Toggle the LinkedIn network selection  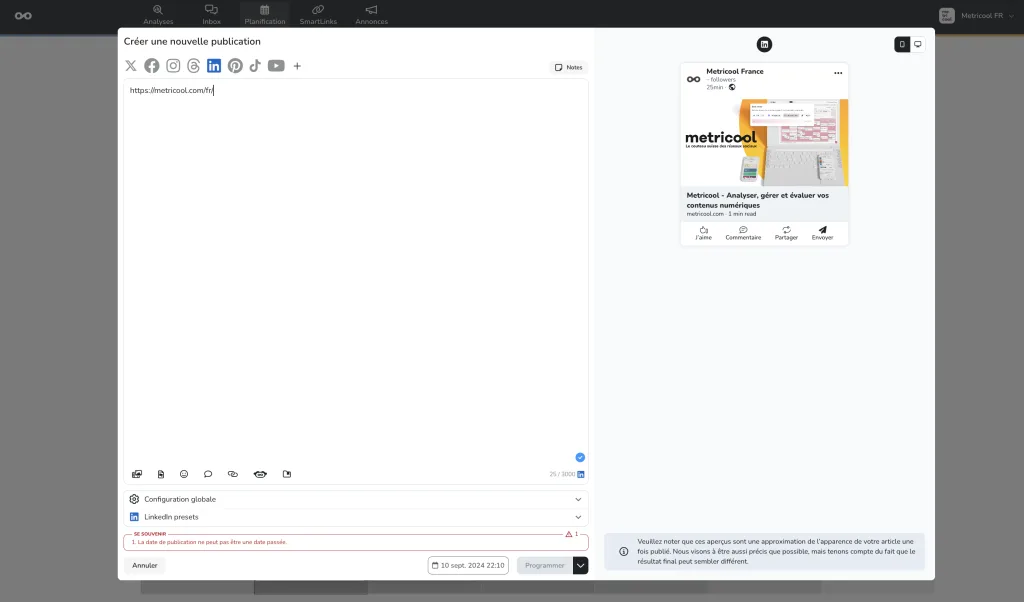214,66
